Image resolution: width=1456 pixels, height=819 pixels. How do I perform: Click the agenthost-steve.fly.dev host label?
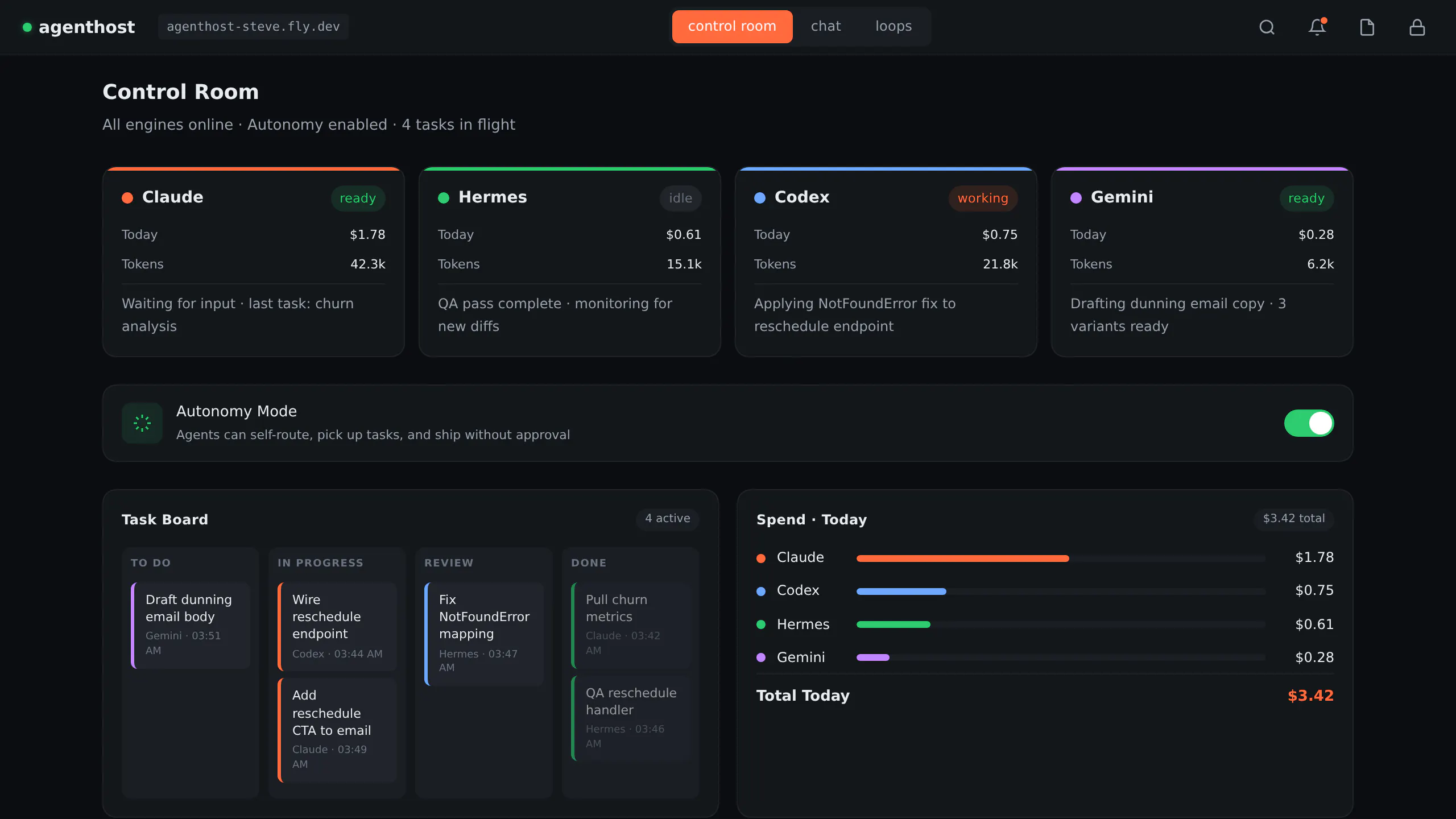pyautogui.click(x=253, y=27)
